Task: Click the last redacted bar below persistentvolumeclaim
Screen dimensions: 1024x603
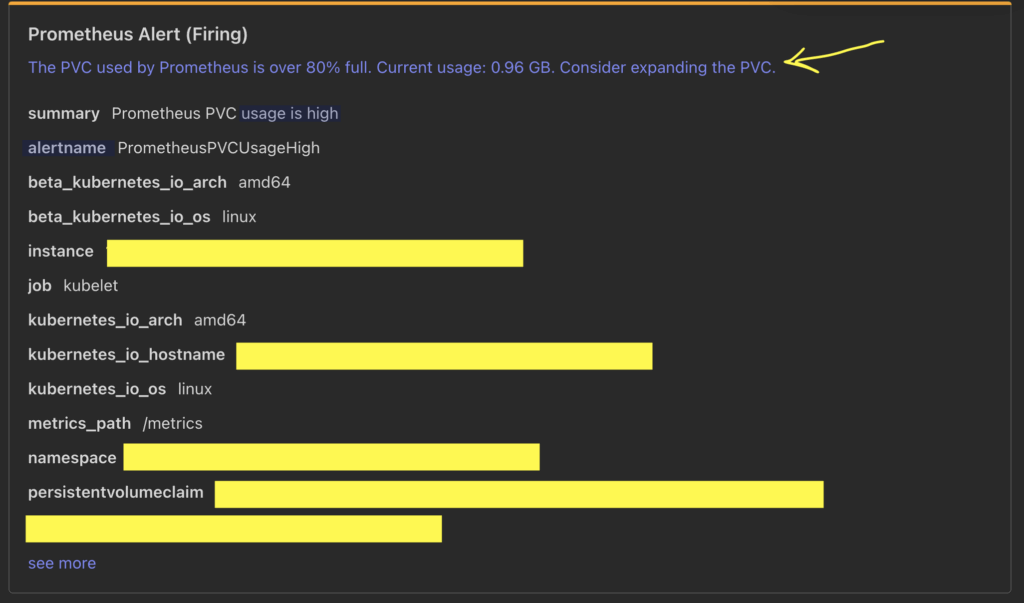Action: 234,529
